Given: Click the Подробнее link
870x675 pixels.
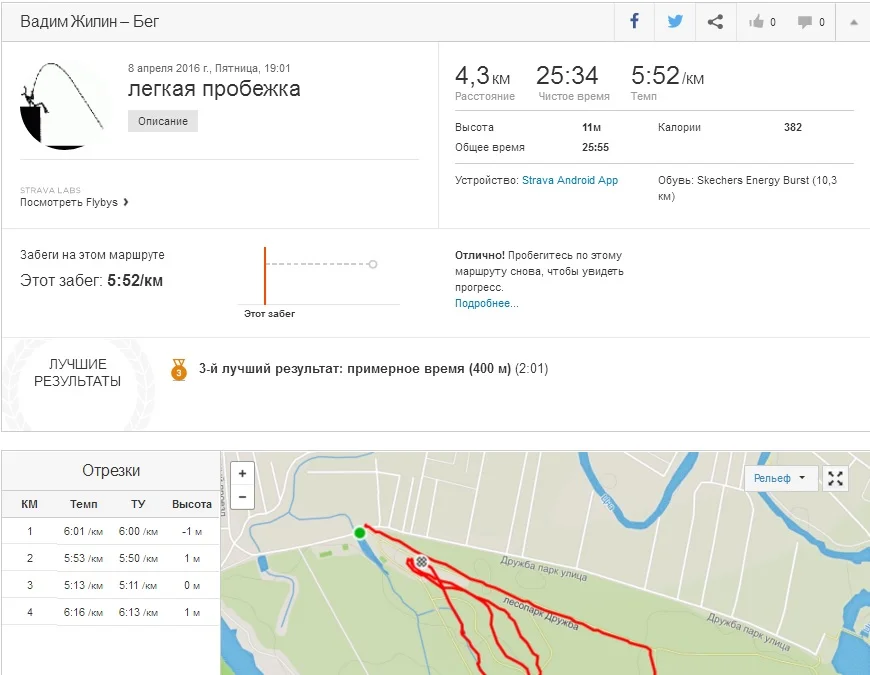Looking at the screenshot, I should 486,303.
